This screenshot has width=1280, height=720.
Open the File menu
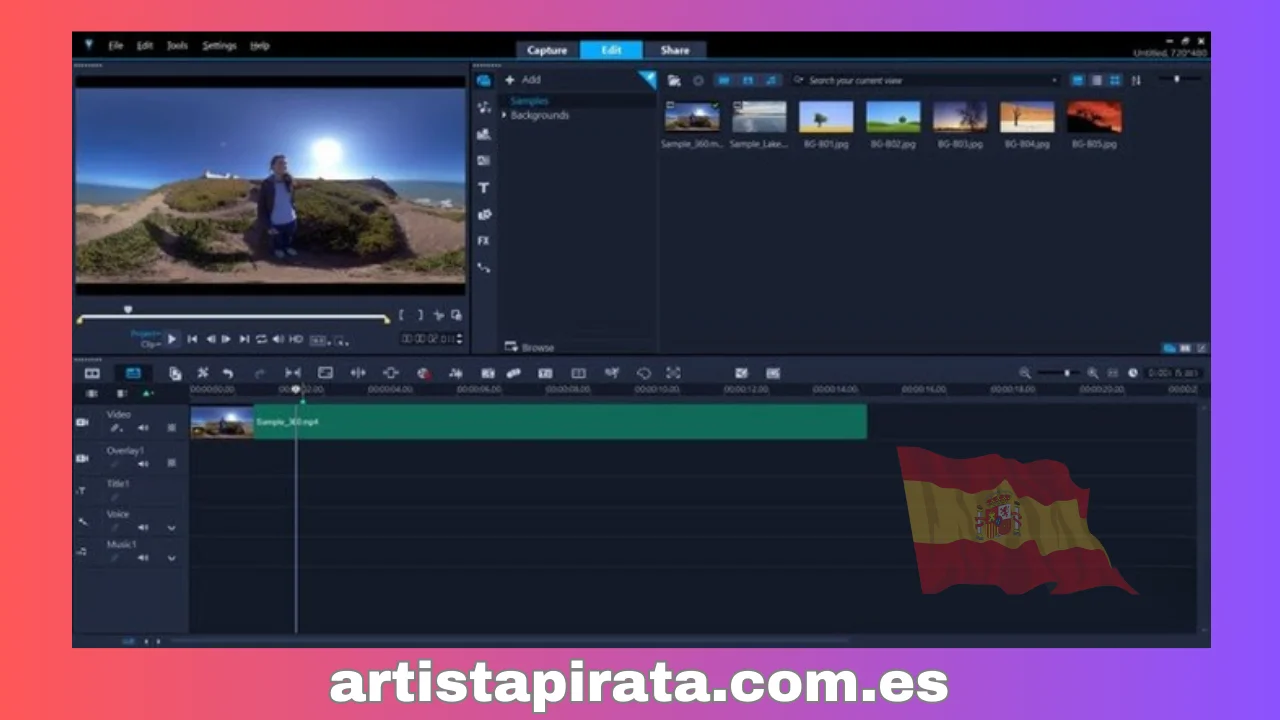pos(116,46)
